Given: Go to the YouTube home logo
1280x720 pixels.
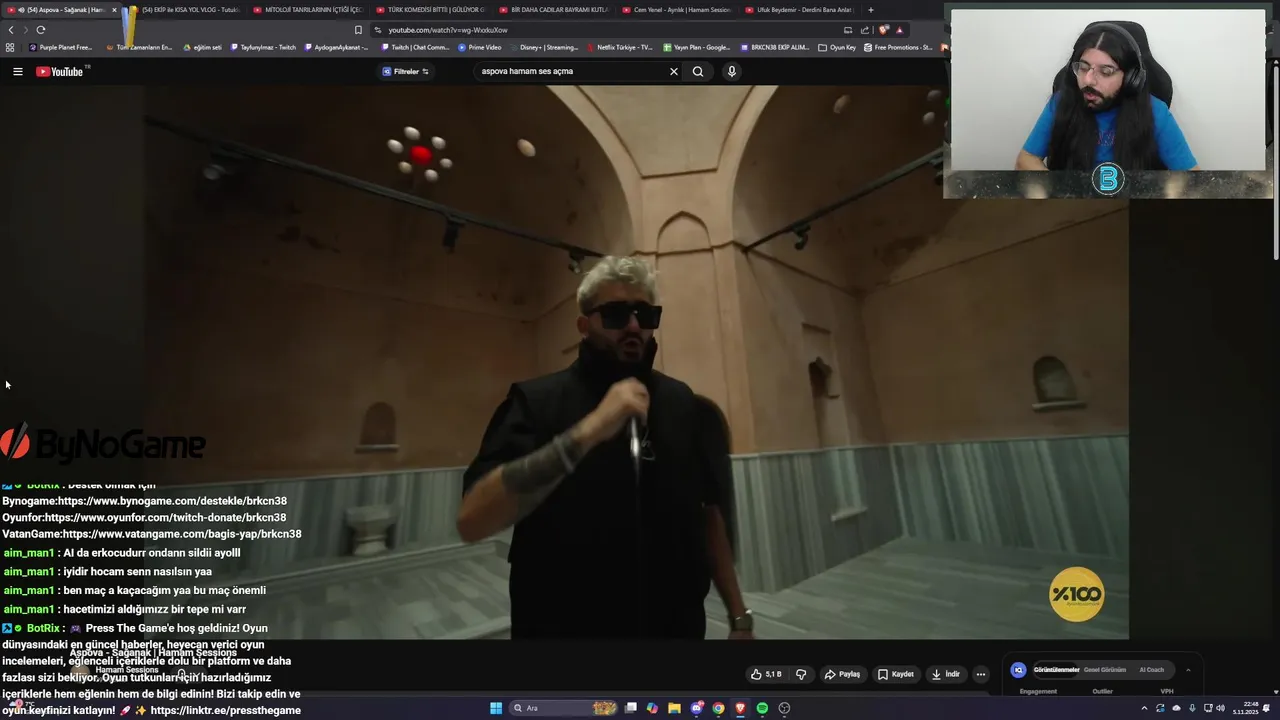Looking at the screenshot, I should coord(60,71).
